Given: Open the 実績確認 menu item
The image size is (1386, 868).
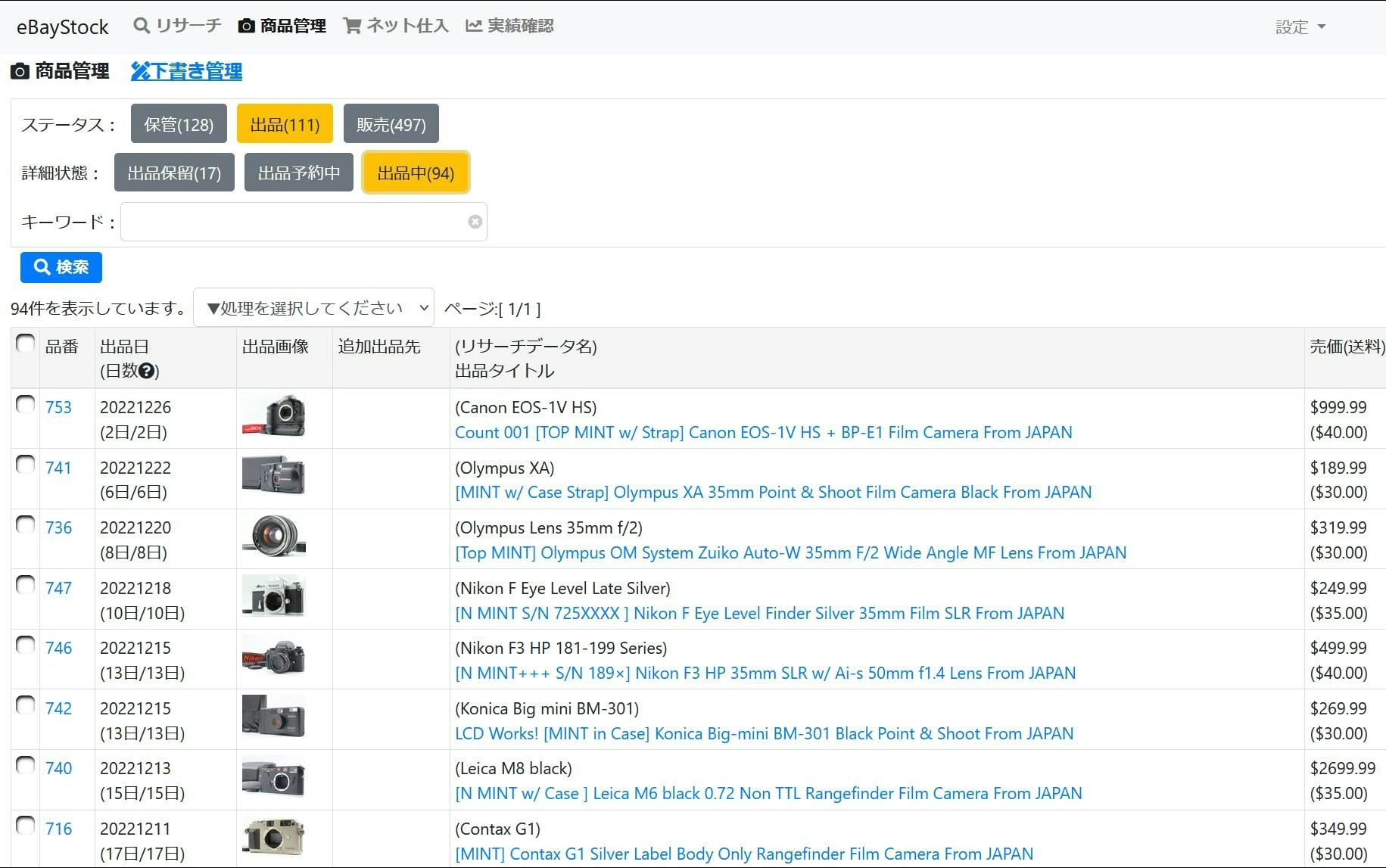Looking at the screenshot, I should point(509,26).
